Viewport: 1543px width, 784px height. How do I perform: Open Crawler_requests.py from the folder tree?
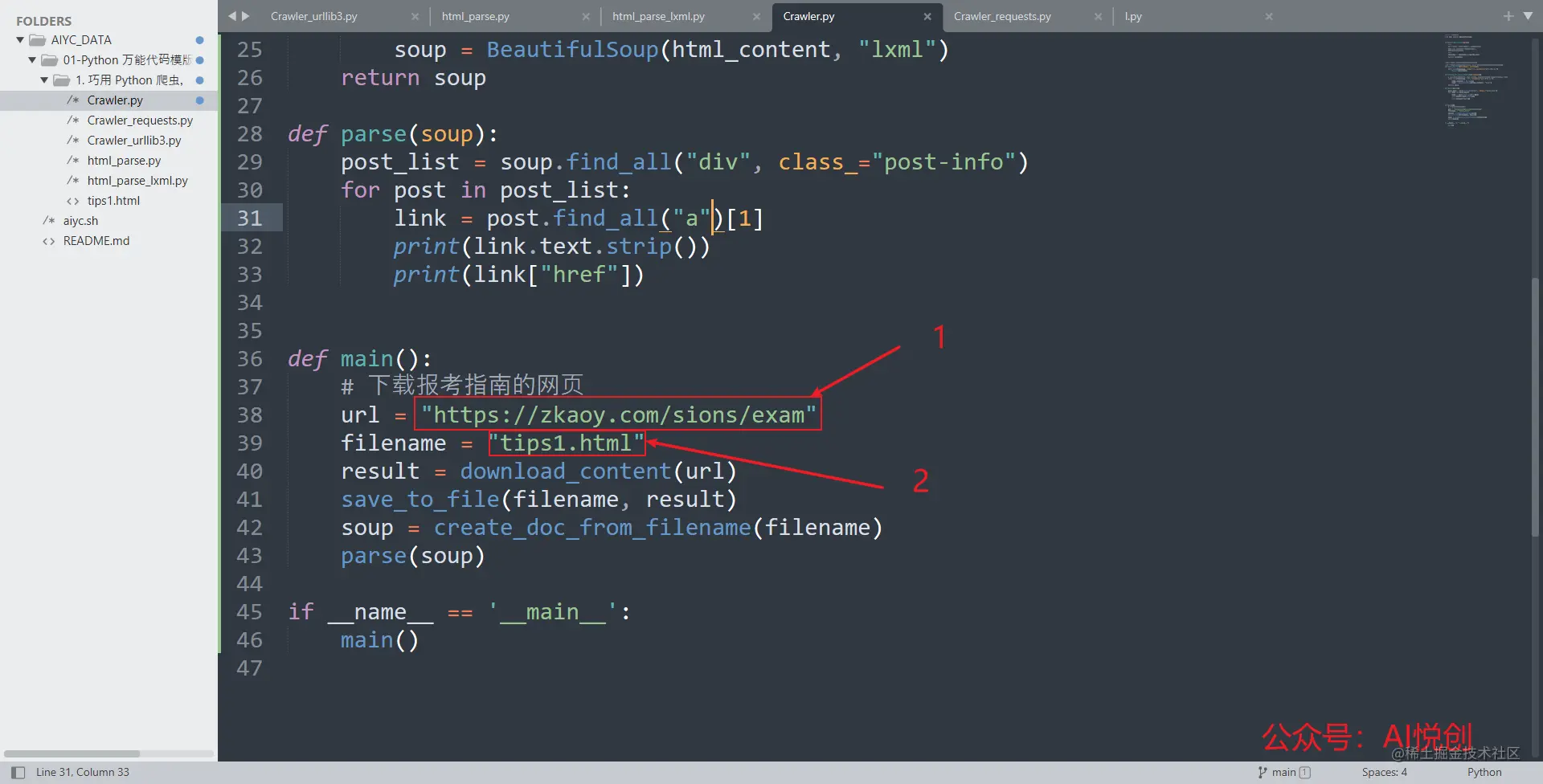140,120
